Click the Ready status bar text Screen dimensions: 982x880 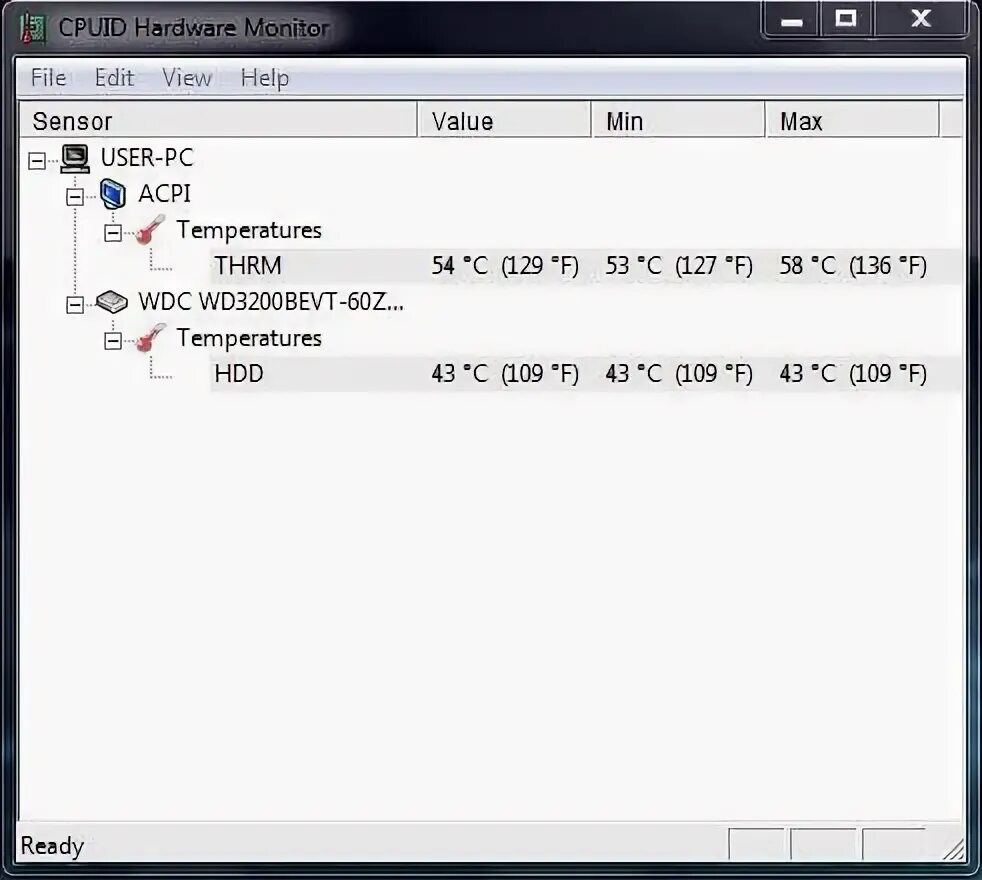tap(53, 846)
